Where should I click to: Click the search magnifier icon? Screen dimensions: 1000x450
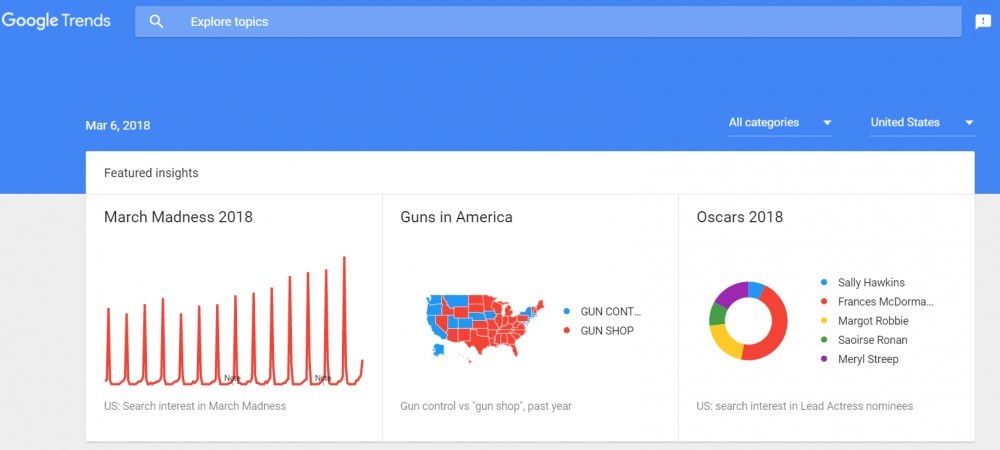[x=156, y=22]
